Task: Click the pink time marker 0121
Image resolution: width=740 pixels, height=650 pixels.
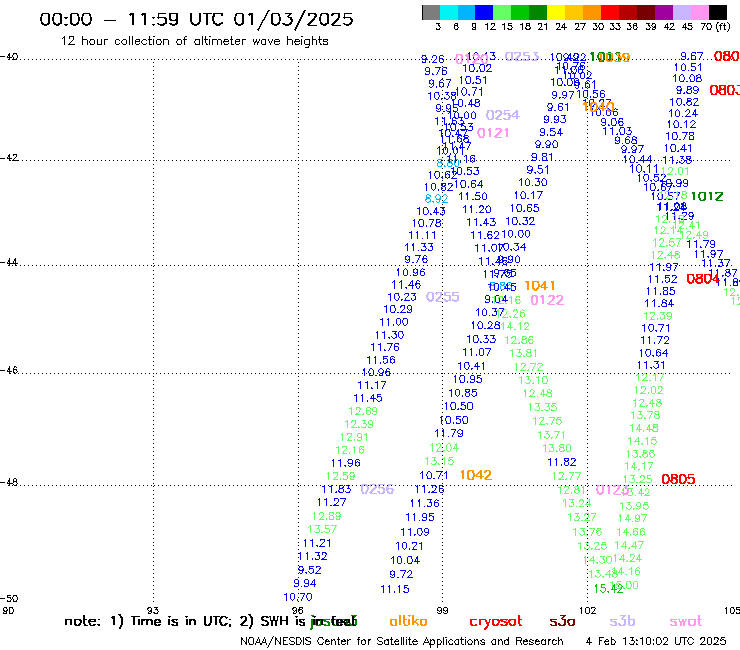Action: 493,133
